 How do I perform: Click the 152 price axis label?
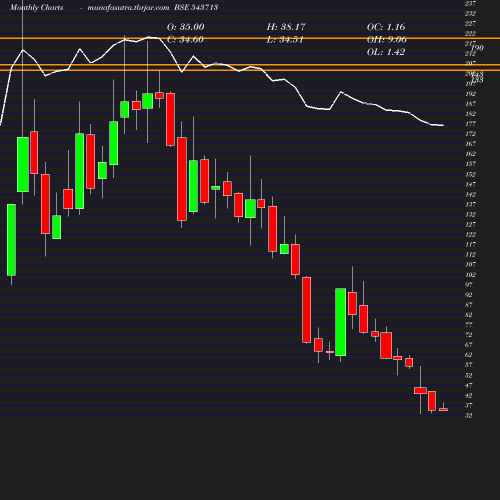click(470, 174)
